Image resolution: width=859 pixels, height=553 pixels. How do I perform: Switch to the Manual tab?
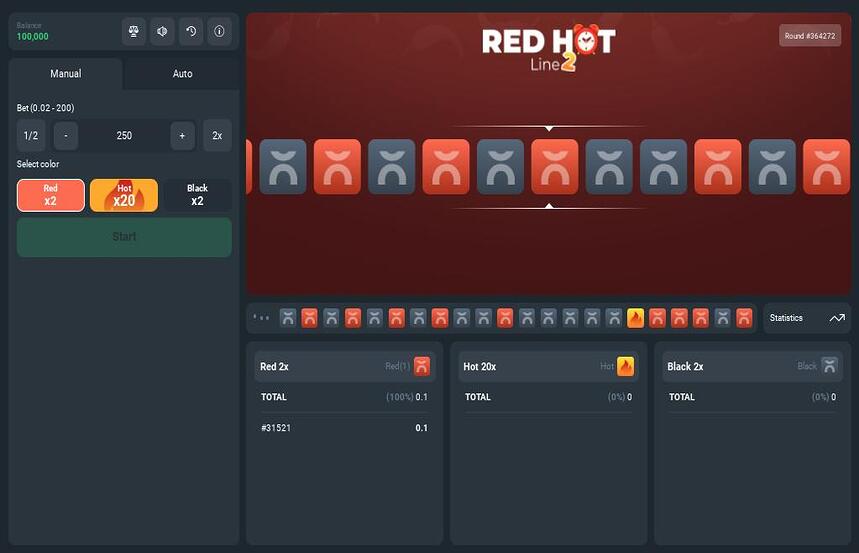pos(66,73)
